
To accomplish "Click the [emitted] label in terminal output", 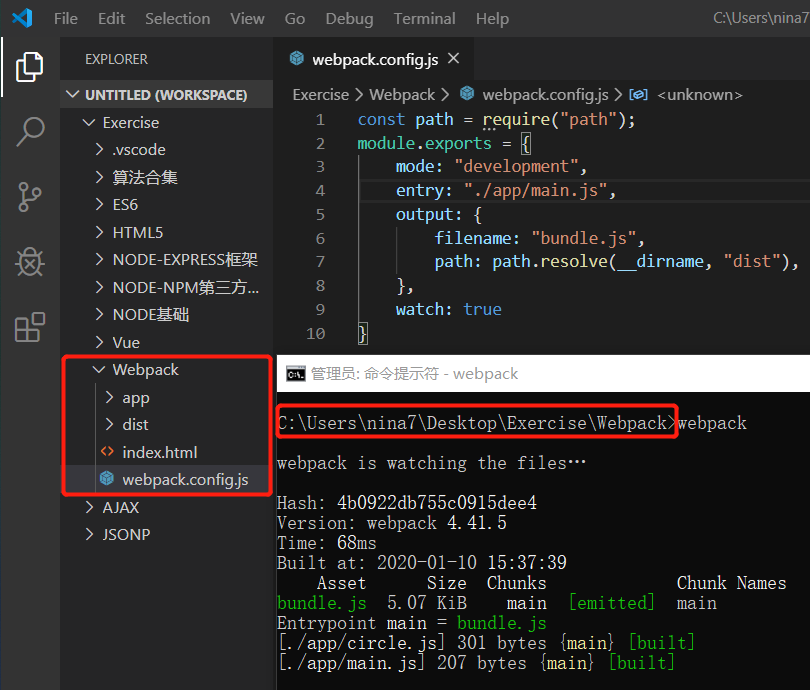I will [612, 603].
